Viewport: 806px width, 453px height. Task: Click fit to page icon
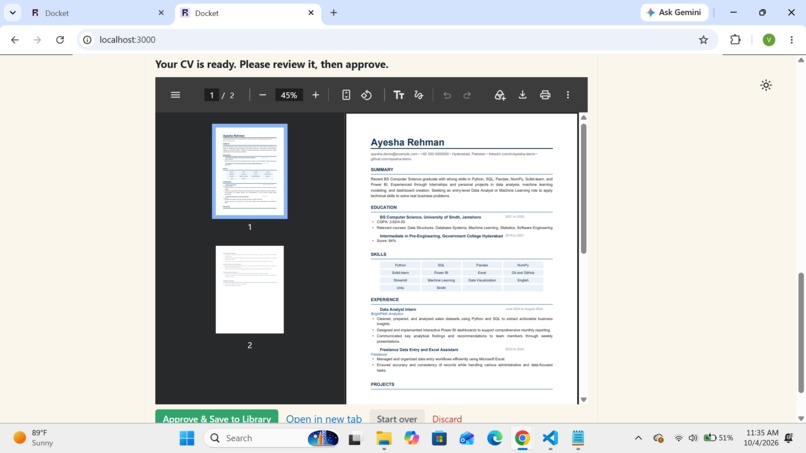coord(346,95)
